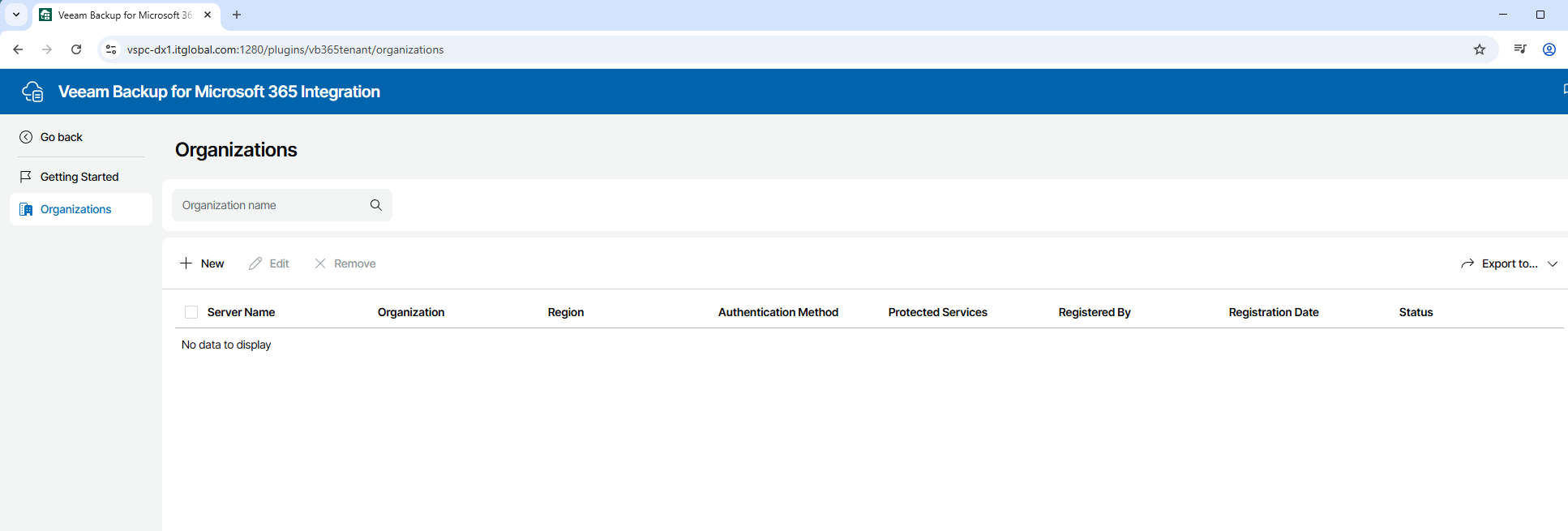Sort by Registered By column
Image resolution: width=1568 pixels, height=531 pixels.
pyautogui.click(x=1095, y=312)
